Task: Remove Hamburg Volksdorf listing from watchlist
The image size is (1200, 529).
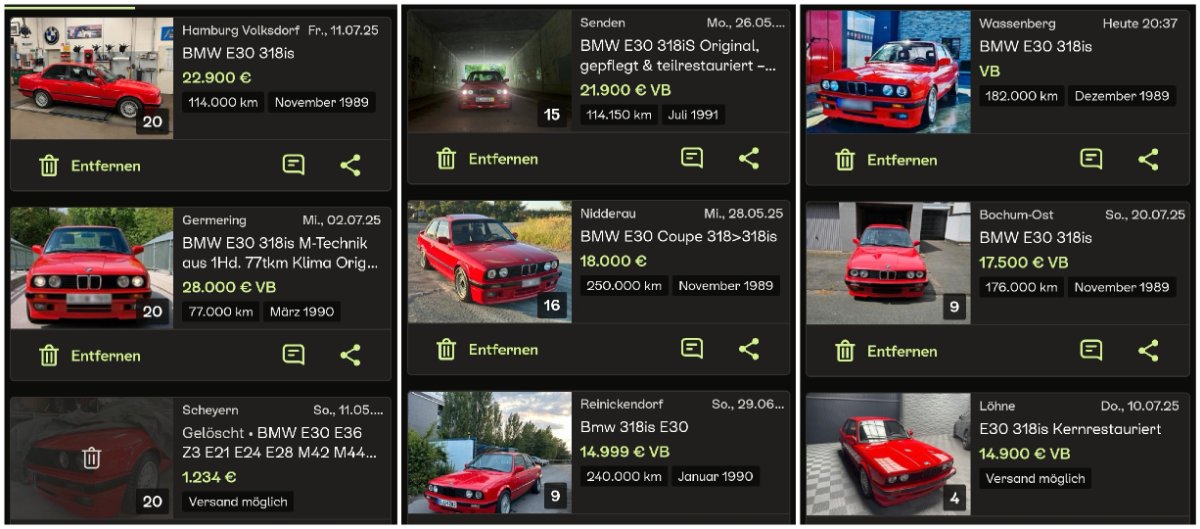Action: click(89, 166)
